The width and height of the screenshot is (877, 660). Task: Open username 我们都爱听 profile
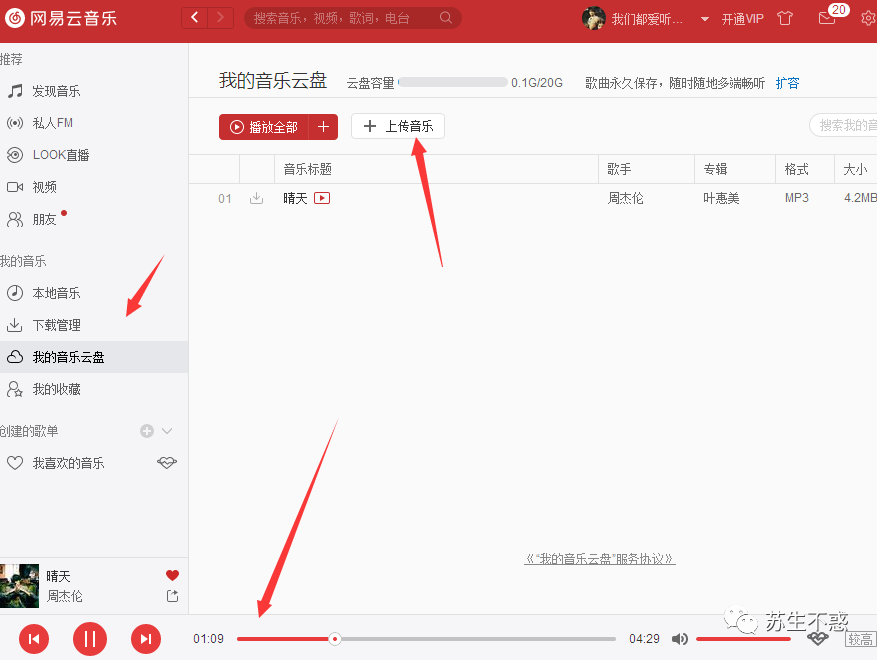point(647,19)
